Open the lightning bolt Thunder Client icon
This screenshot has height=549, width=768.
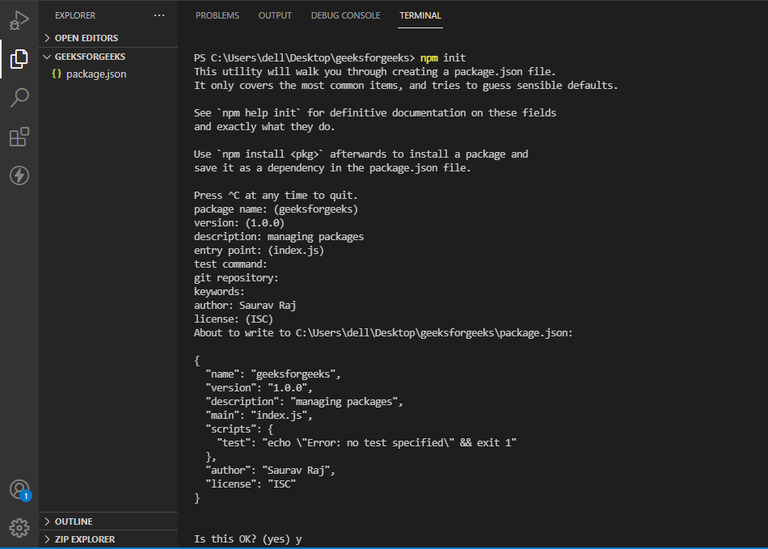coord(19,175)
